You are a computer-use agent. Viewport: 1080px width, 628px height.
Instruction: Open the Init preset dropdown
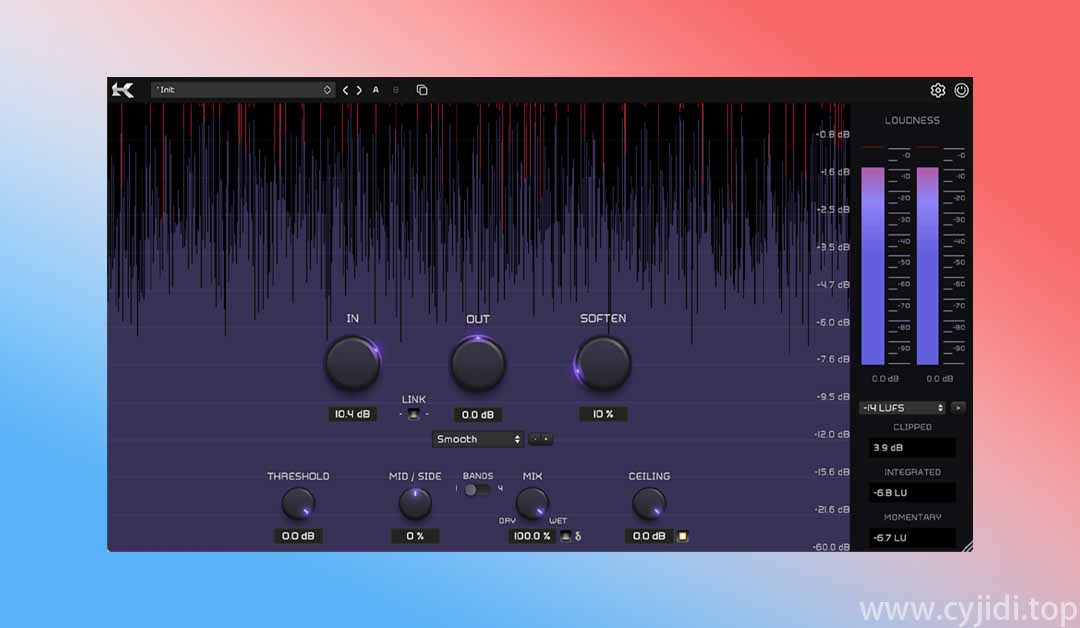click(x=242, y=90)
